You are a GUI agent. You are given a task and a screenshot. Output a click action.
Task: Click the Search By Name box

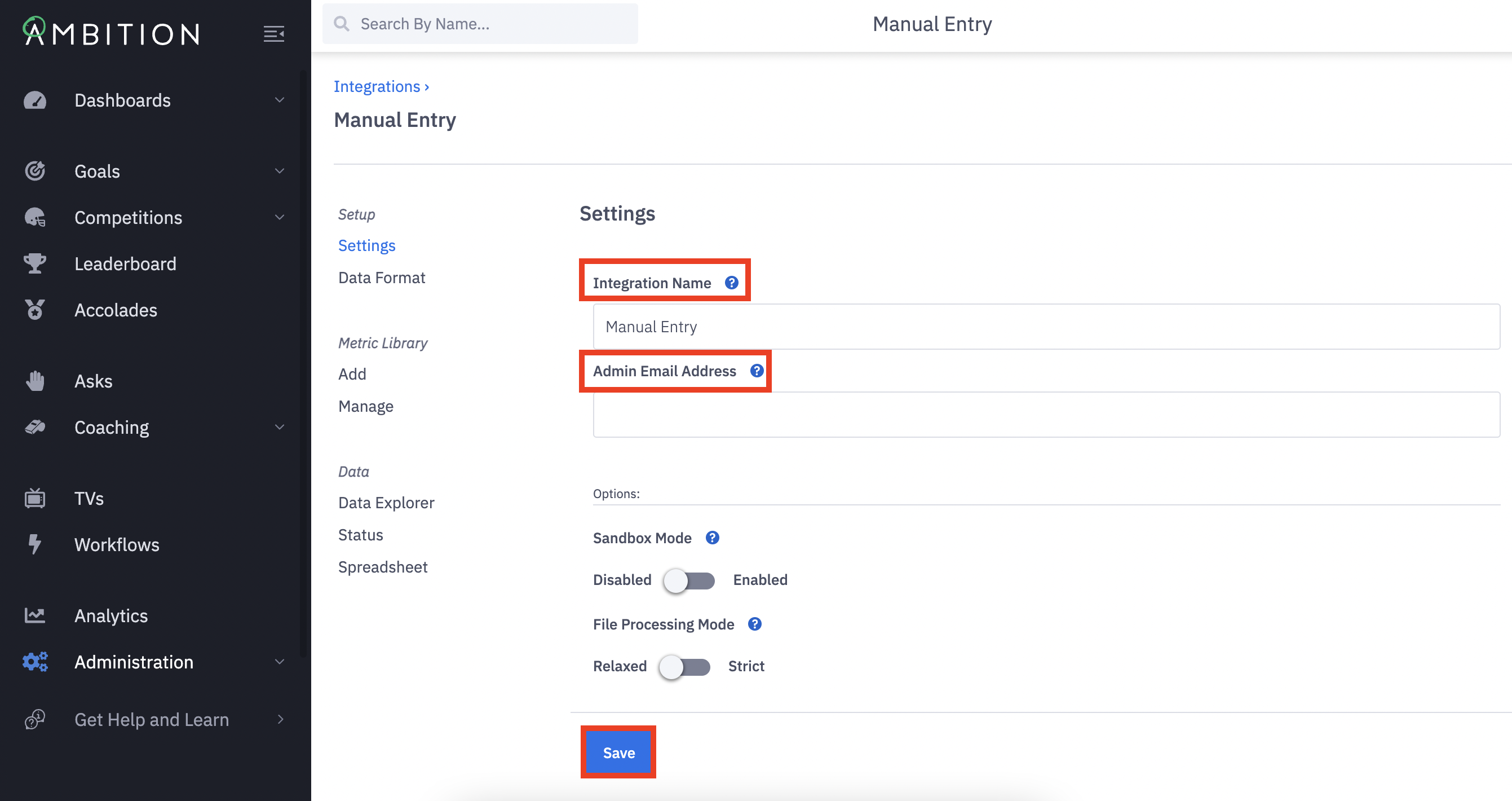[480, 24]
